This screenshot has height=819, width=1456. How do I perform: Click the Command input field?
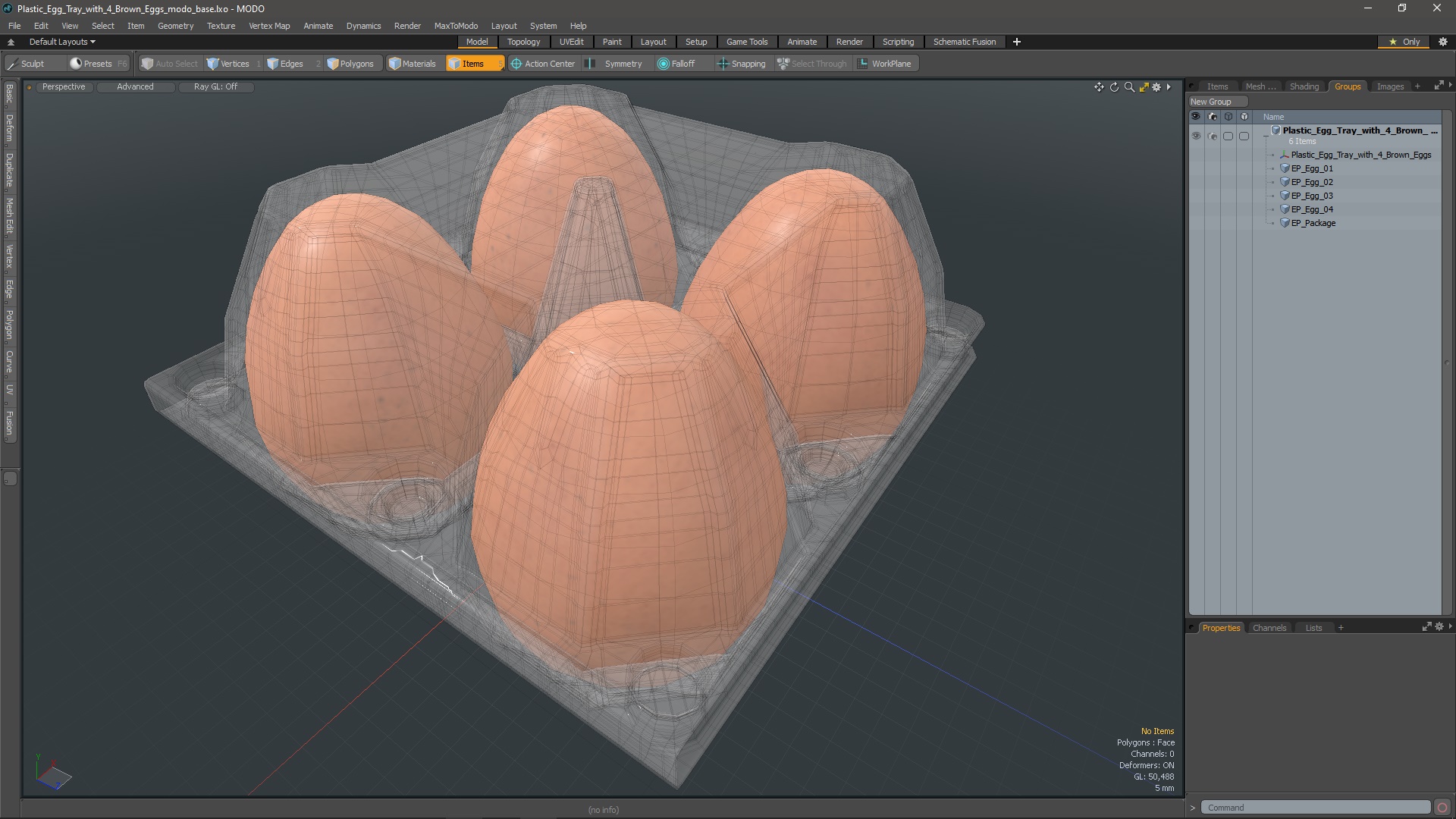[x=1316, y=808]
